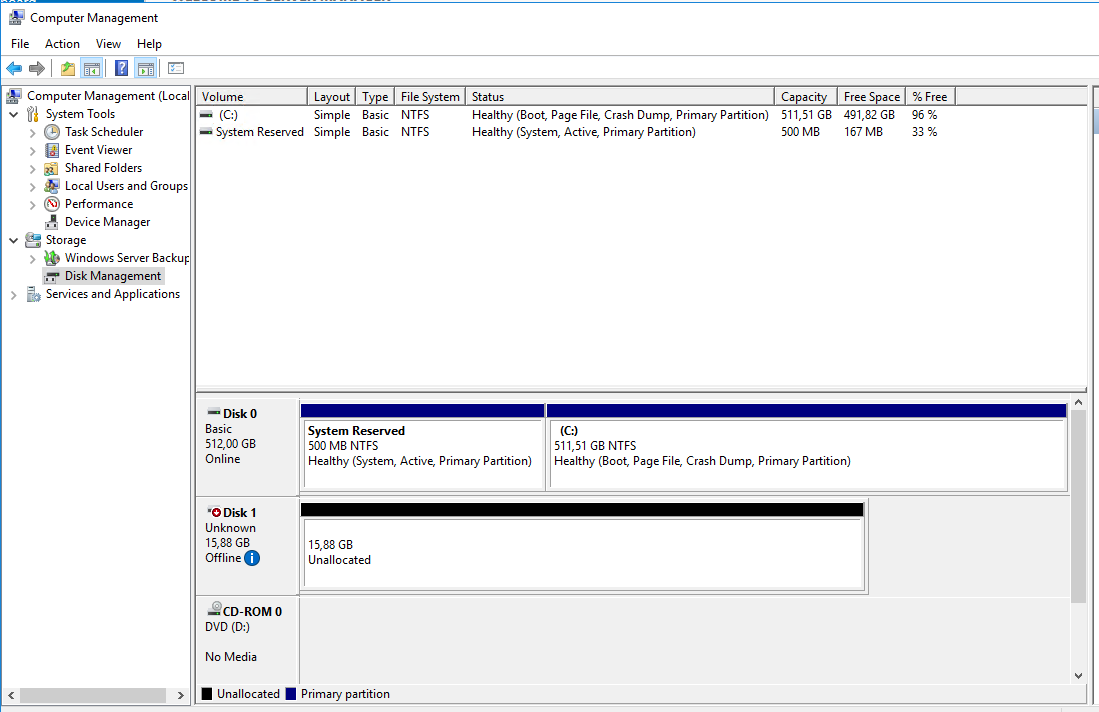1099x712 pixels.
Task: Expand the Services and Applications node
Action: pyautogui.click(x=14, y=294)
